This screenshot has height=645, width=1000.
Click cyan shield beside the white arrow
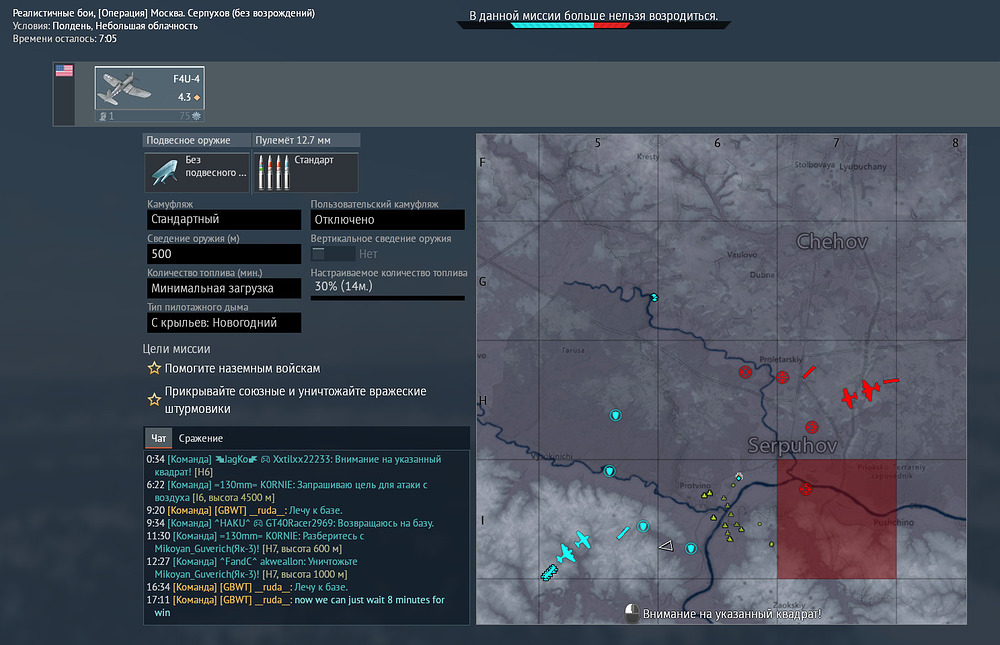(691, 549)
